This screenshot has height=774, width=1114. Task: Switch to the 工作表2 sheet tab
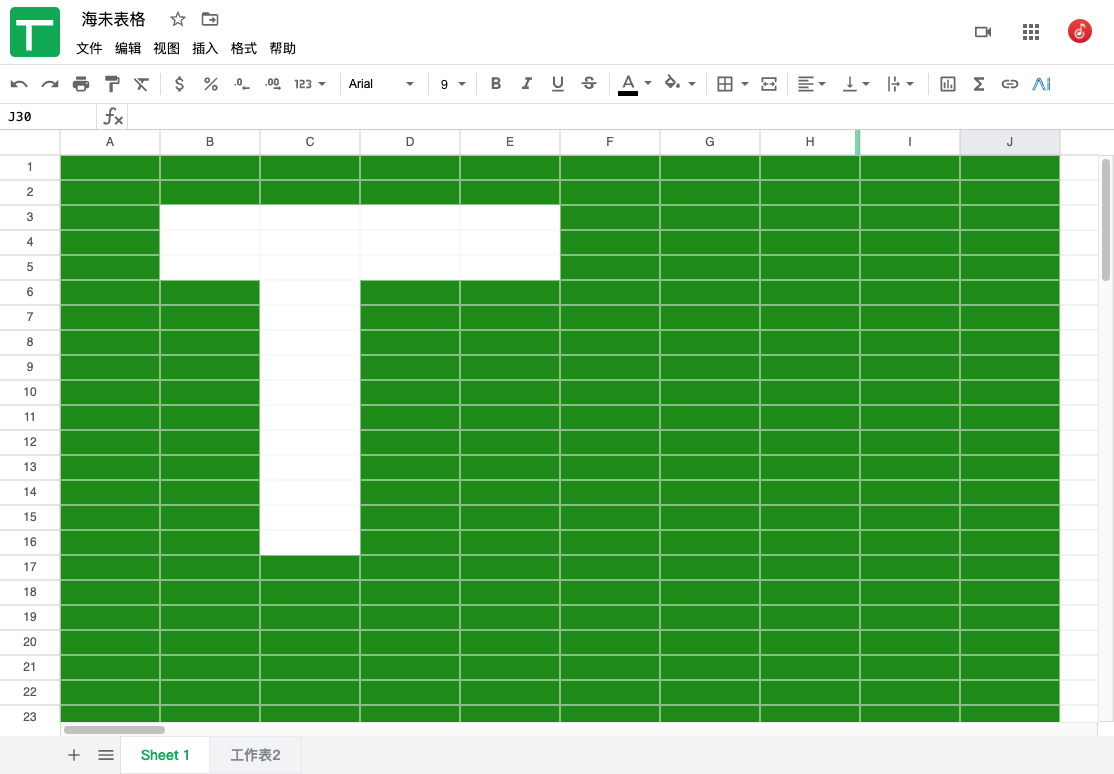tap(255, 755)
